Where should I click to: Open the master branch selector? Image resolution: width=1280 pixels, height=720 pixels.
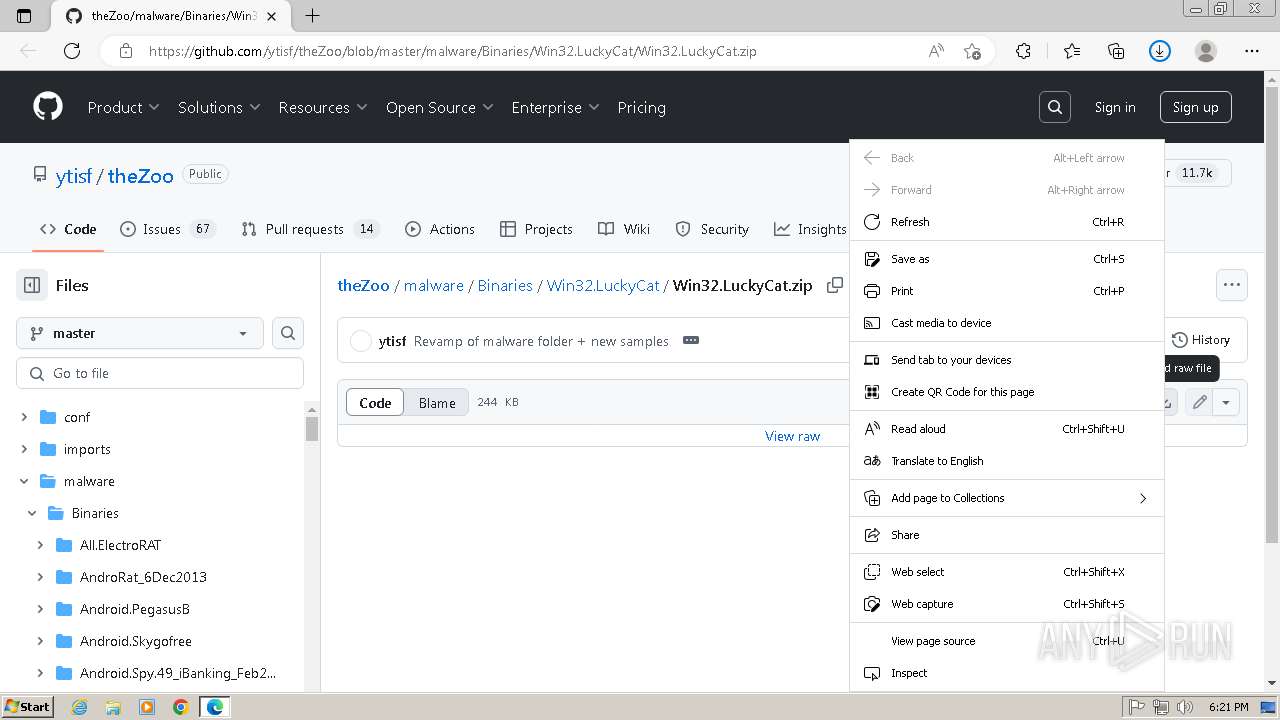(x=140, y=333)
